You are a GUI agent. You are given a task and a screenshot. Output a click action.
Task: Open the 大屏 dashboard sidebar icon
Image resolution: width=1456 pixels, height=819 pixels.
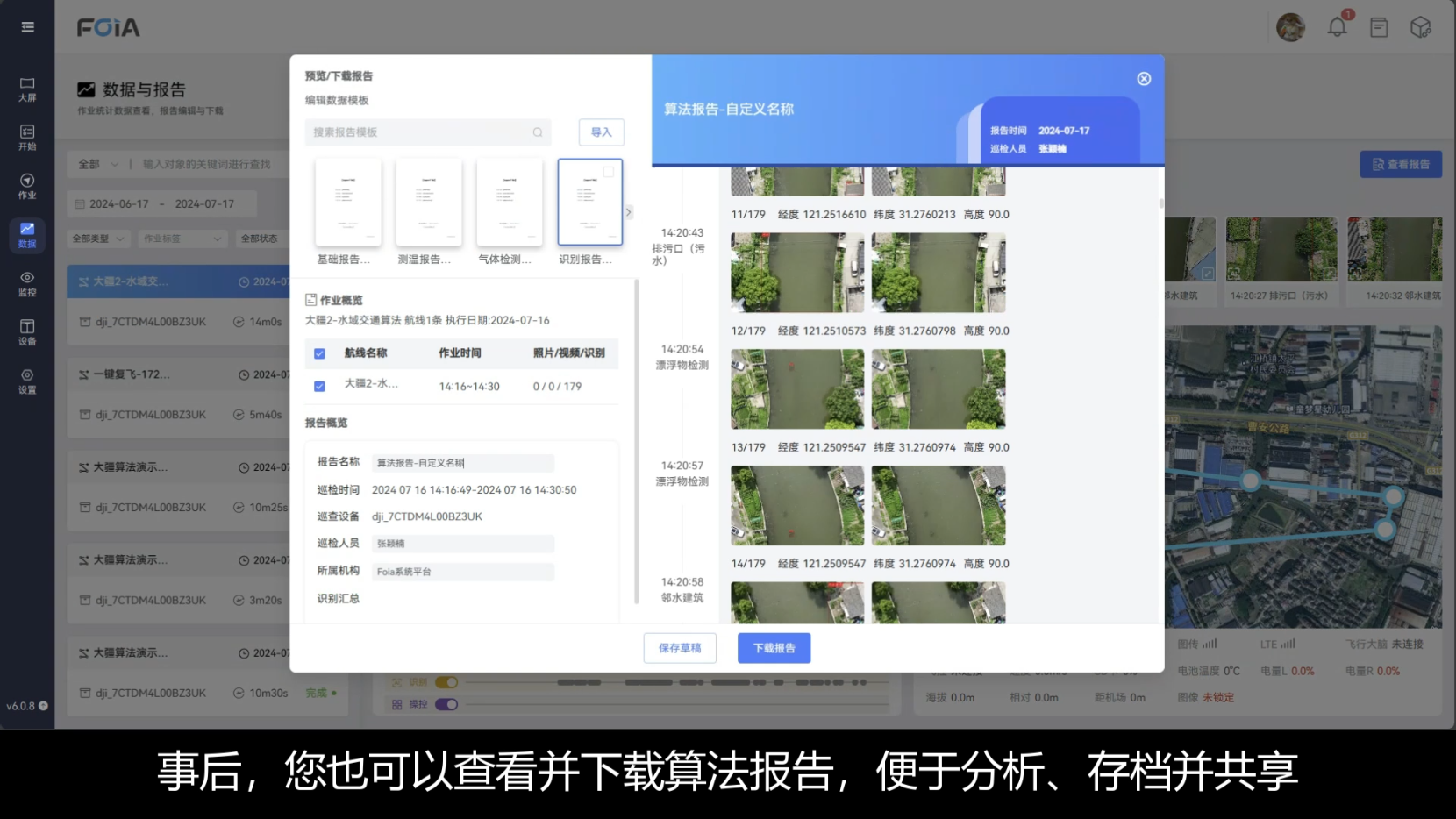(x=27, y=89)
